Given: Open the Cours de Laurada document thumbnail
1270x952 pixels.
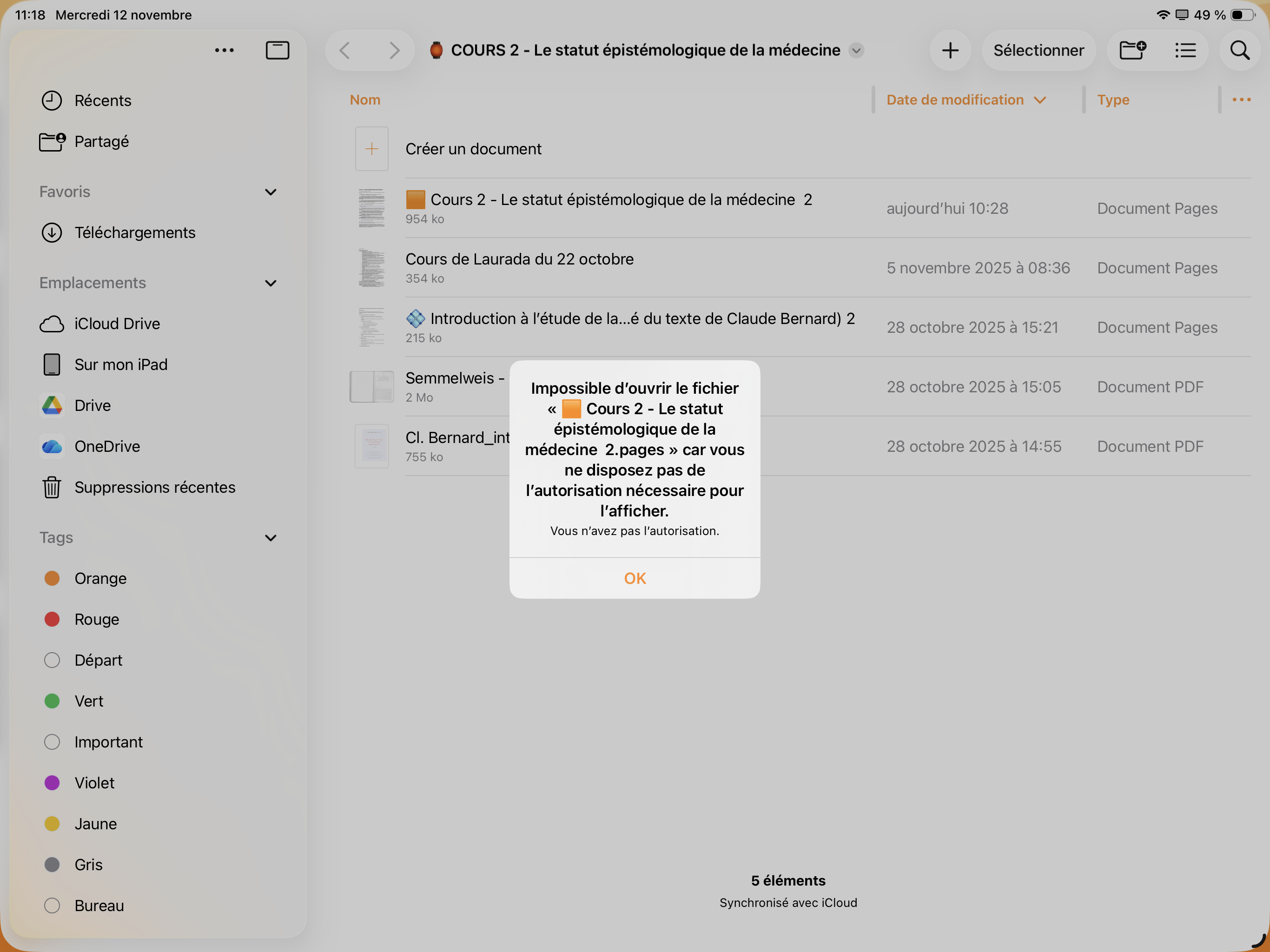Looking at the screenshot, I should [371, 268].
